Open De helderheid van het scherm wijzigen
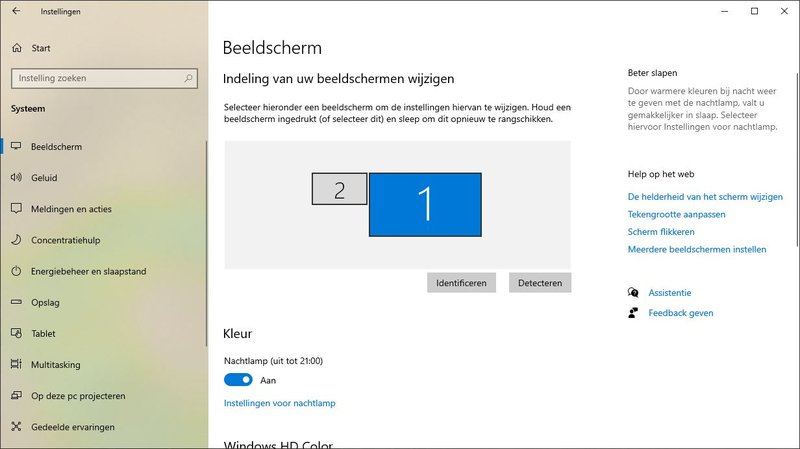 (x=705, y=196)
